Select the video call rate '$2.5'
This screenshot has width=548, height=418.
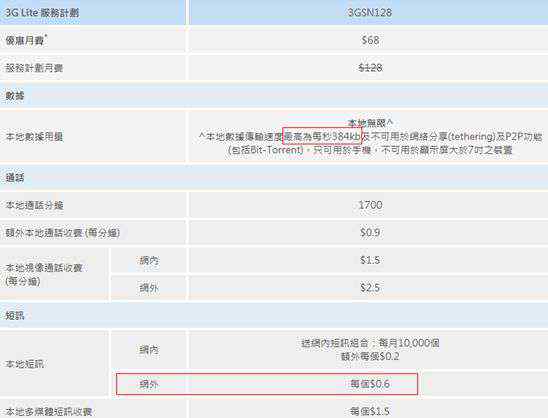click(x=370, y=288)
